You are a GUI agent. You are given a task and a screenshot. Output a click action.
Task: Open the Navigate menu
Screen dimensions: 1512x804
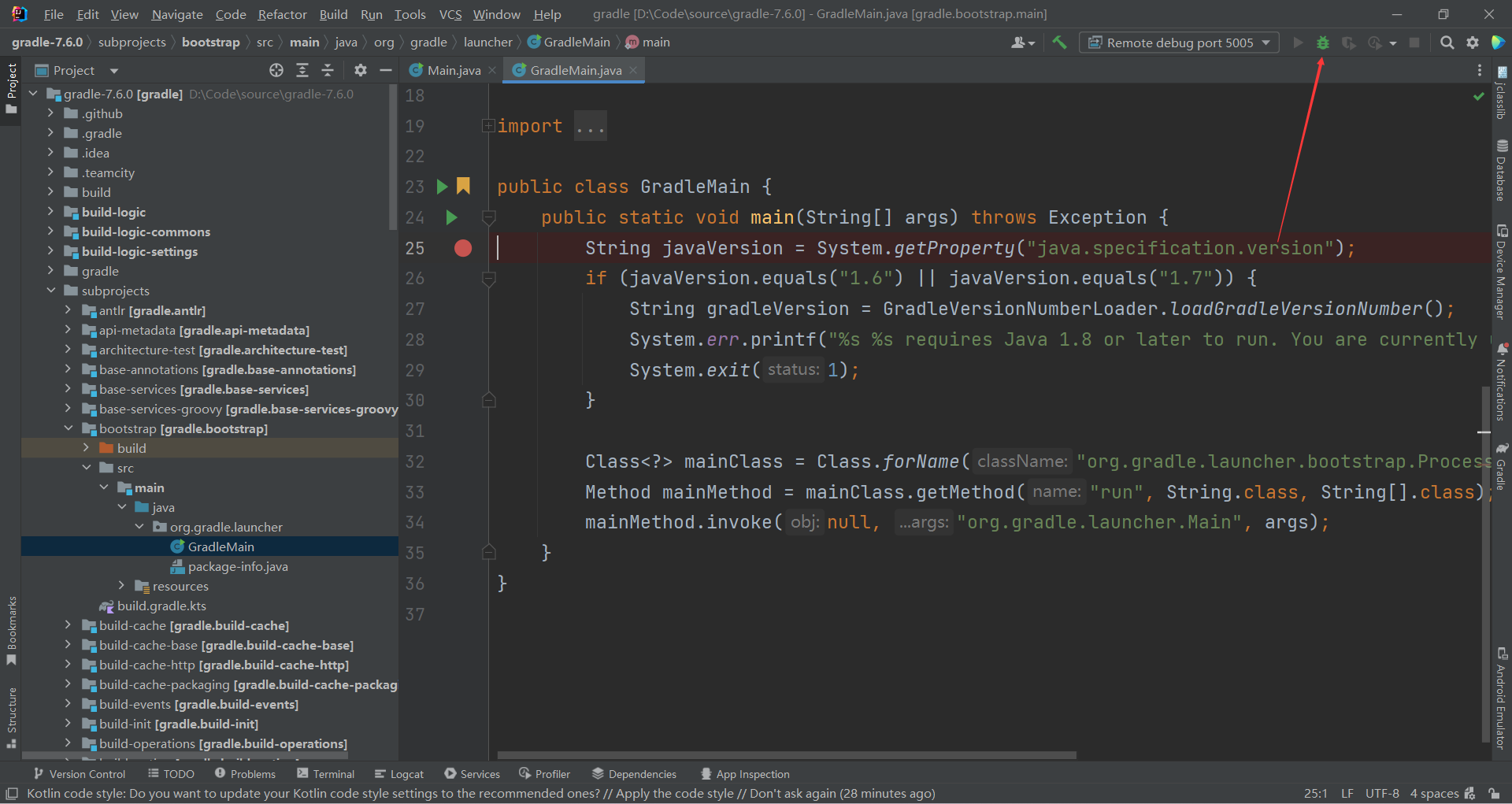177,14
